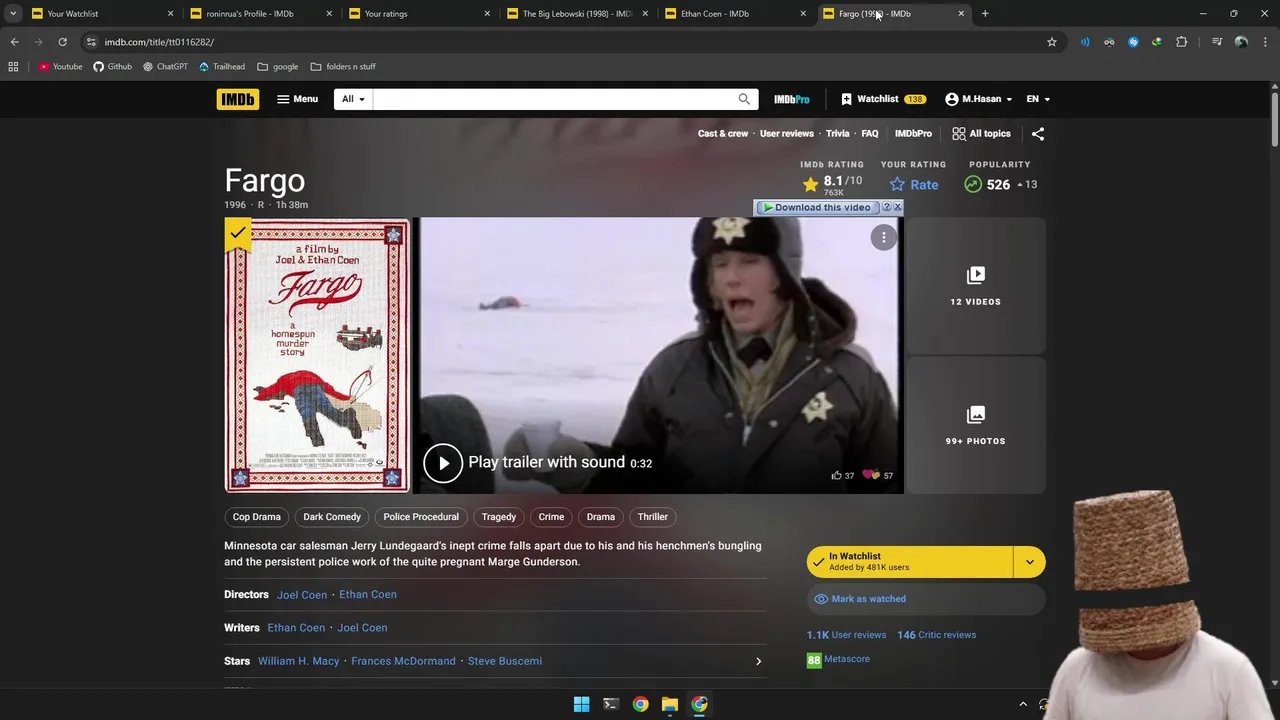The image size is (1280, 720).
Task: Toggle the watchlist ribbon on Fargo poster
Action: coord(237,233)
